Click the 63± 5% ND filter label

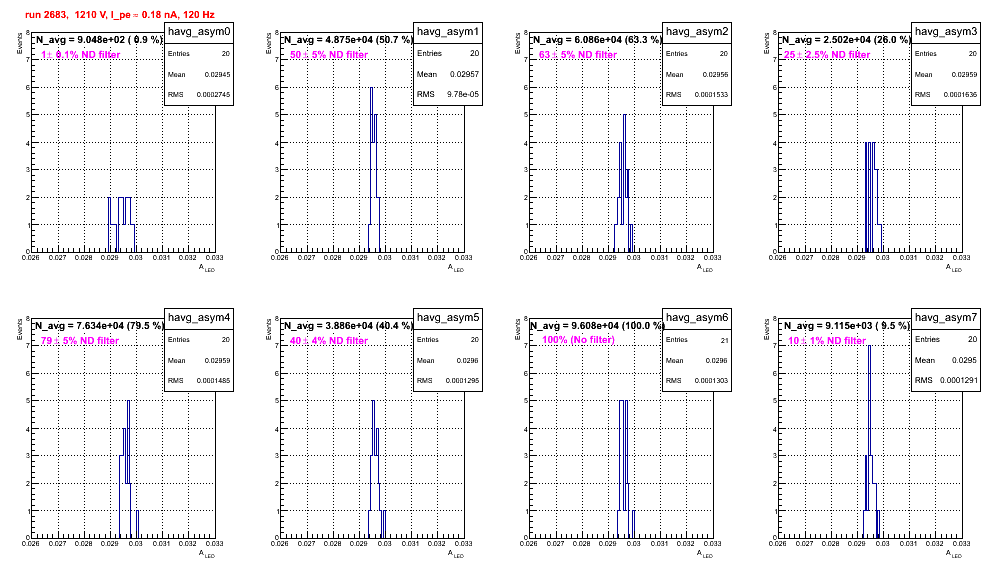pyautogui.click(x=578, y=55)
